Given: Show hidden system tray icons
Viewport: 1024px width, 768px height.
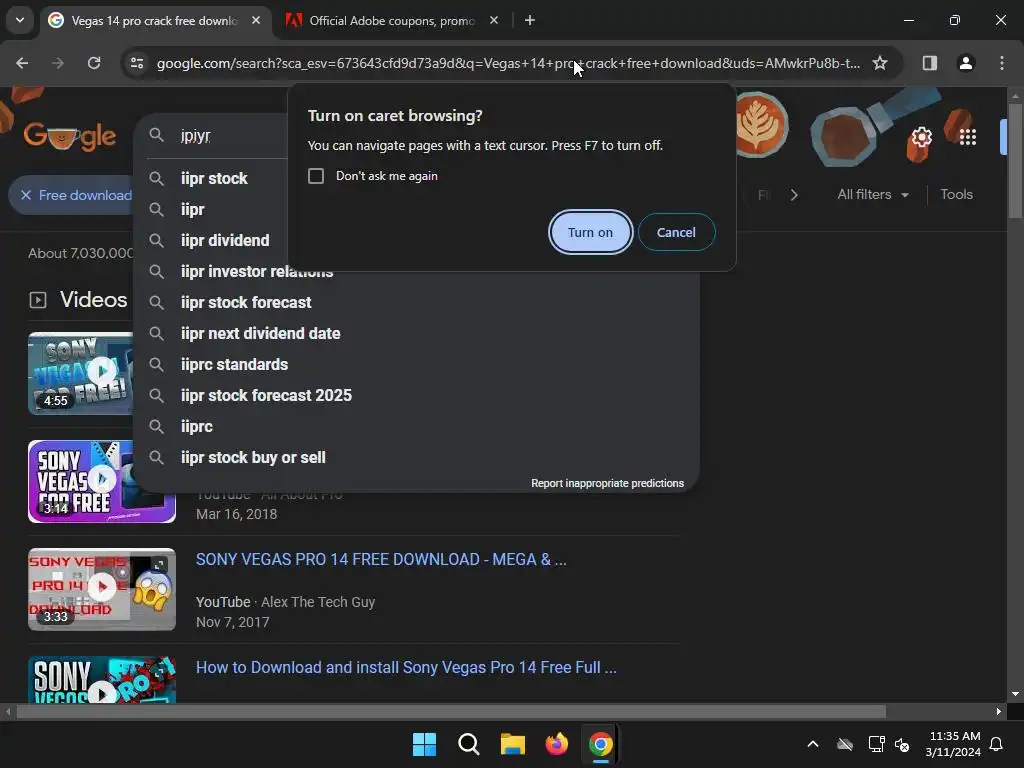Looking at the screenshot, I should point(812,744).
